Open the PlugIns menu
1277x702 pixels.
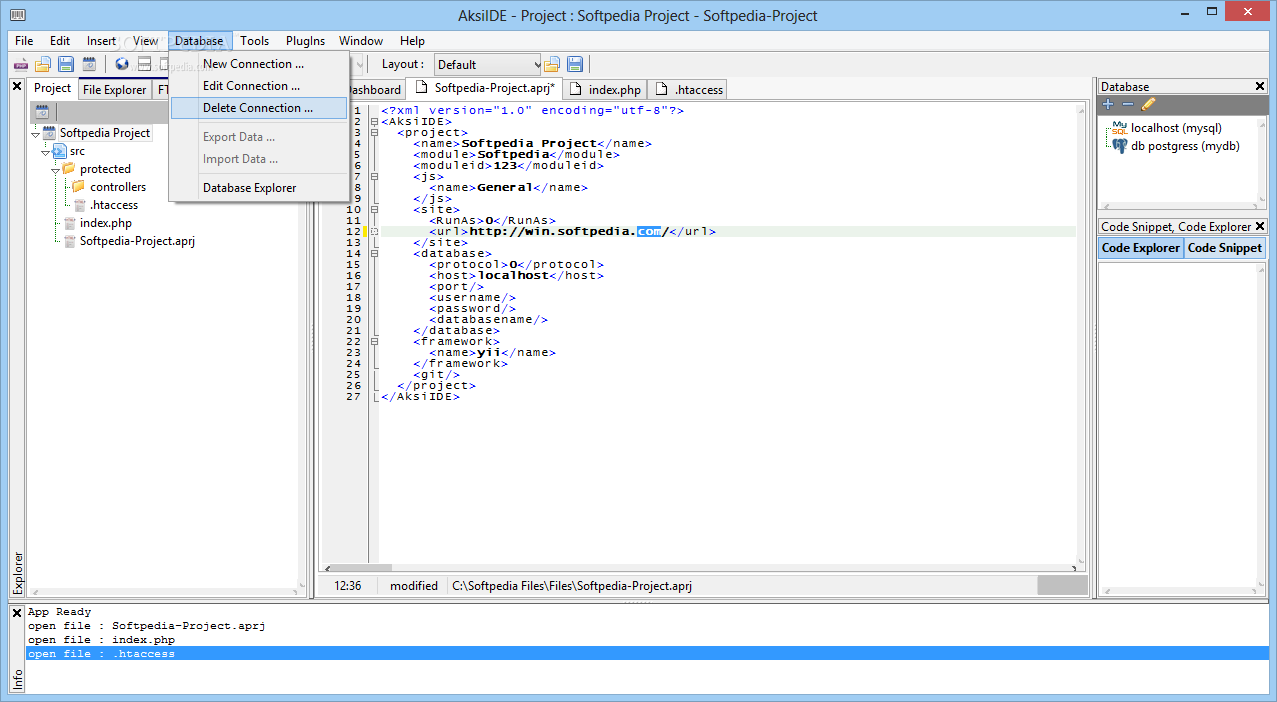coord(305,41)
